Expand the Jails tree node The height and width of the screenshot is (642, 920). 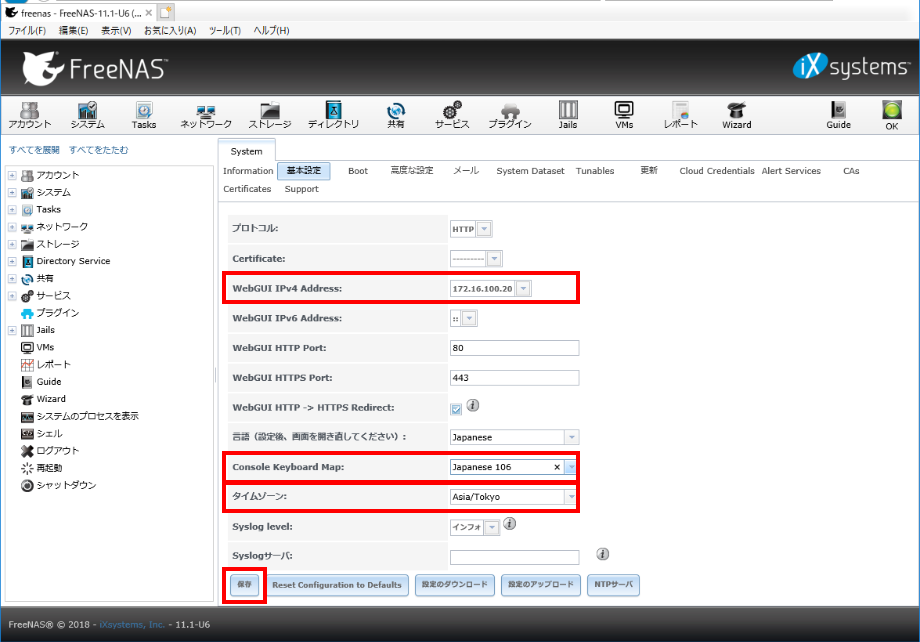(x=12, y=330)
